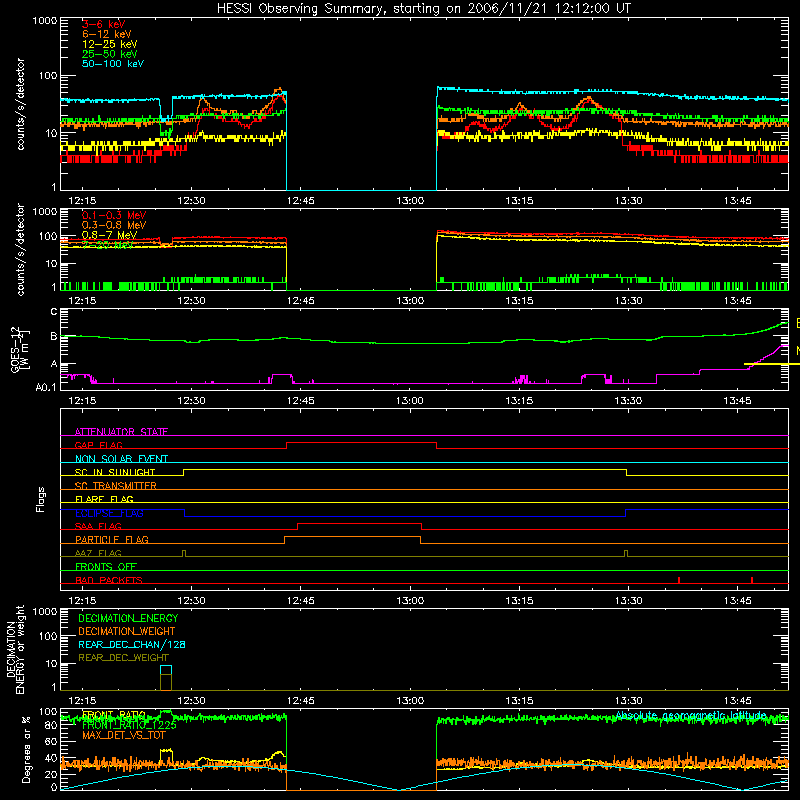Image resolution: width=800 pixels, height=800 pixels.
Task: Select the "Absolute geomagnetic latitude" label
Action: (691, 715)
